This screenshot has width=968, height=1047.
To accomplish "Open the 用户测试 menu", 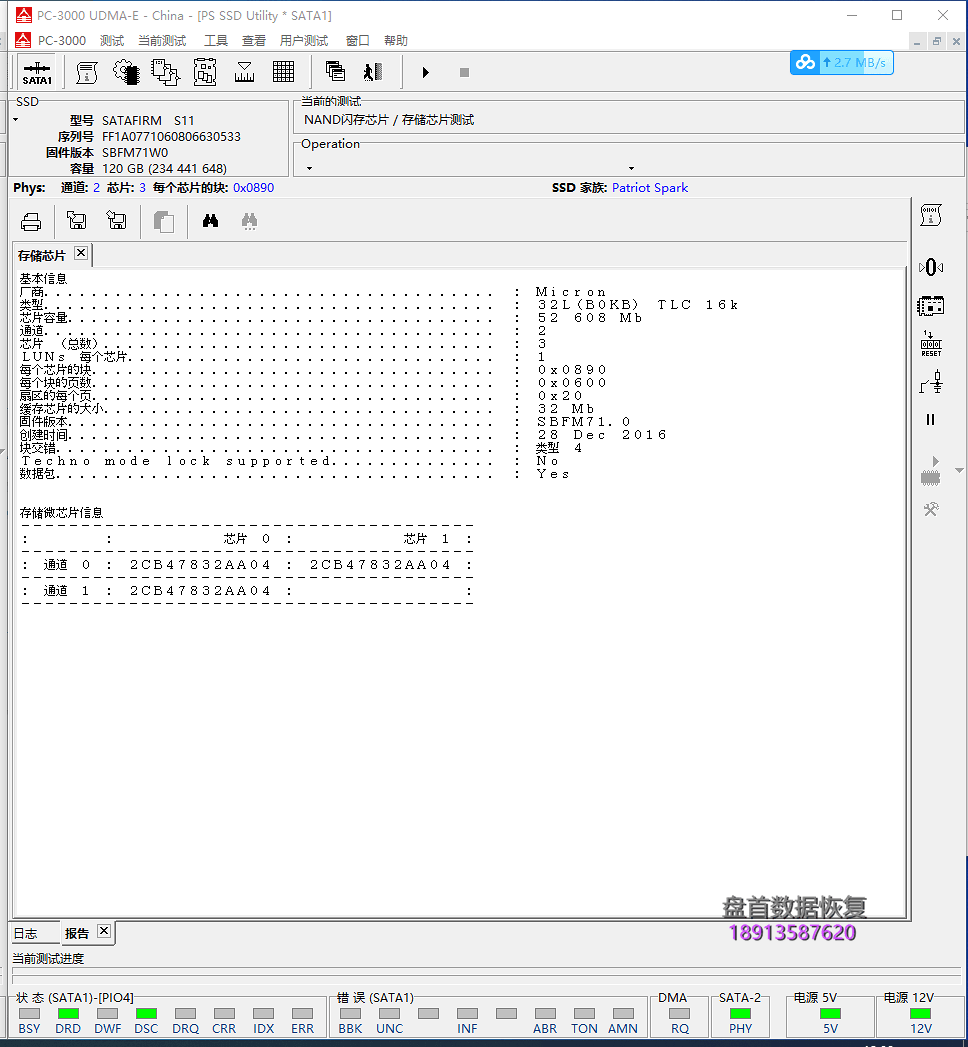I will pyautogui.click(x=304, y=41).
